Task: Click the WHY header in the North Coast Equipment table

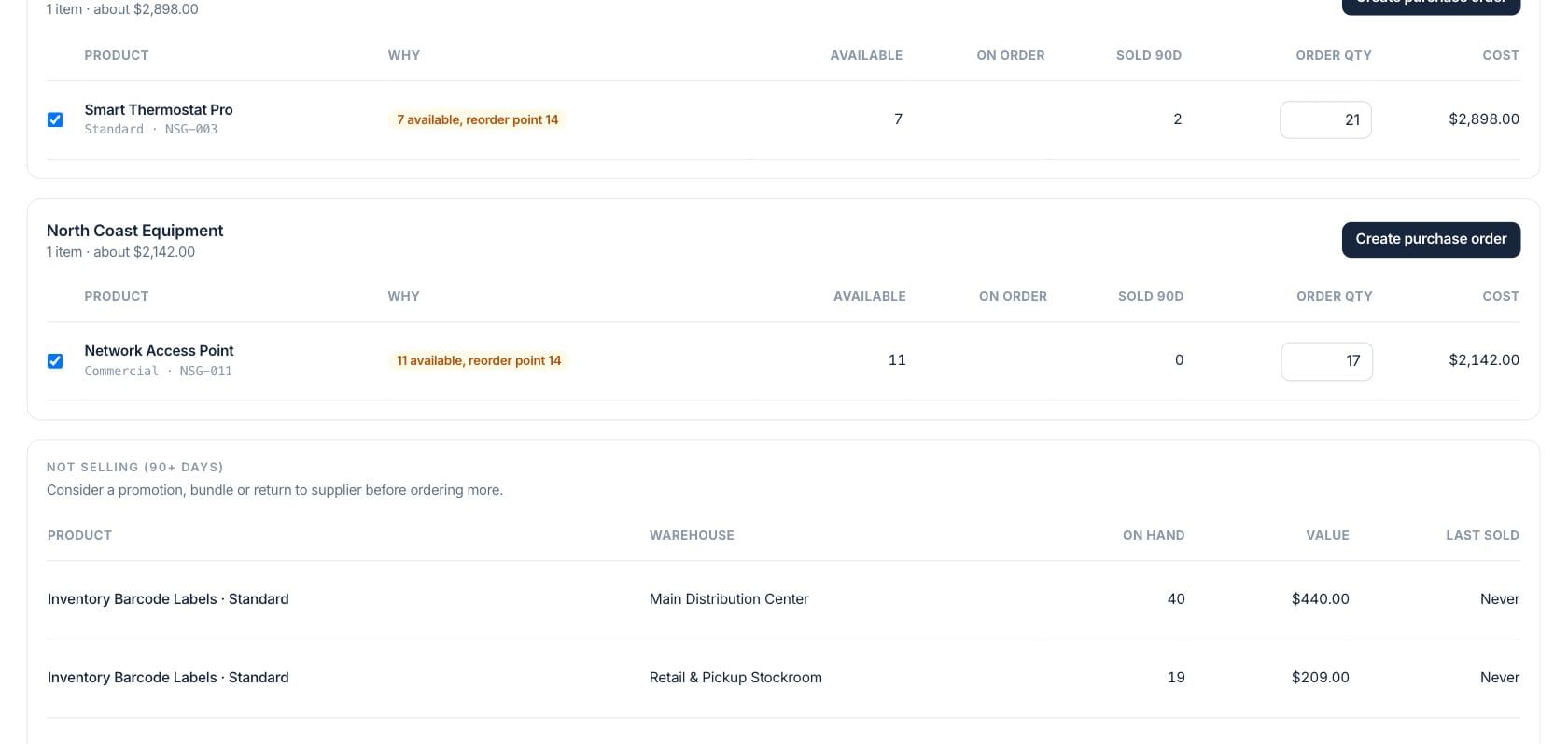Action: pyautogui.click(x=403, y=296)
